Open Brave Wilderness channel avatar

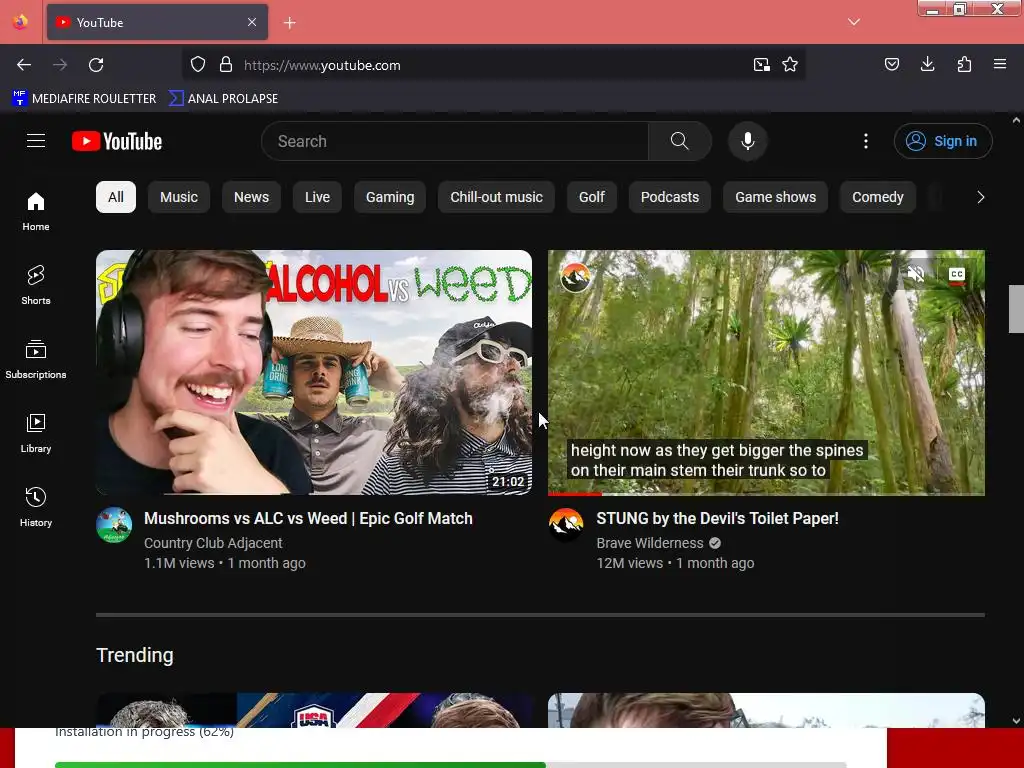tap(566, 525)
